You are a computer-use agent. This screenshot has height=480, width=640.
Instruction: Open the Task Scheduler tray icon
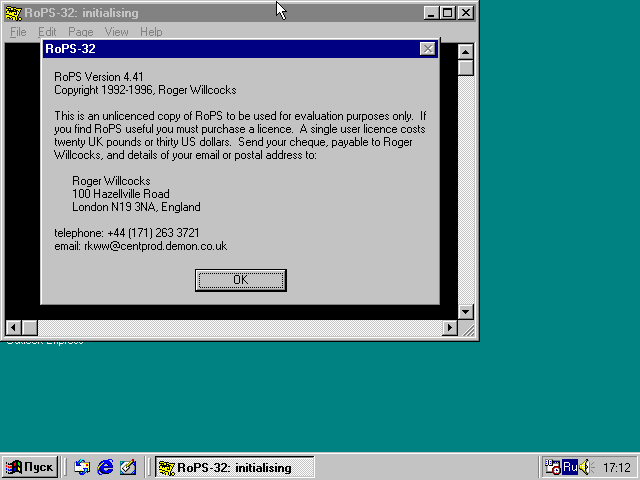click(x=552, y=467)
